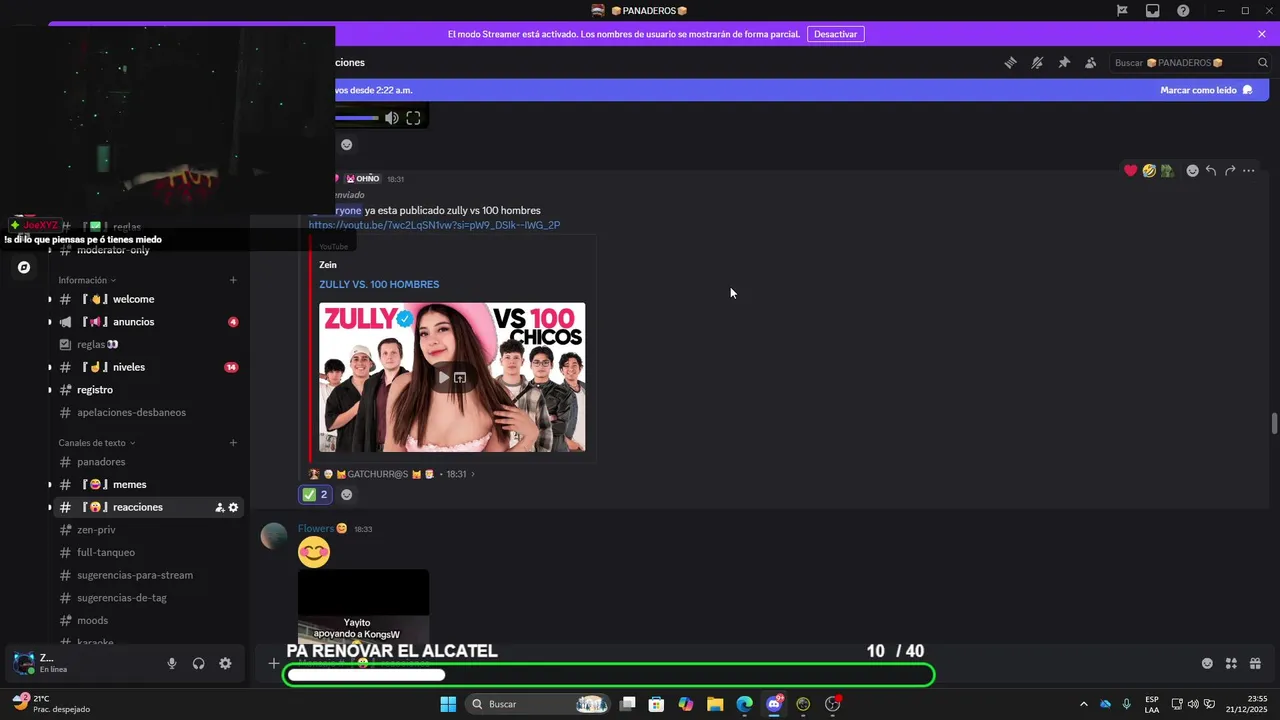Open add reaction smiley in message toolbar

pos(1192,171)
